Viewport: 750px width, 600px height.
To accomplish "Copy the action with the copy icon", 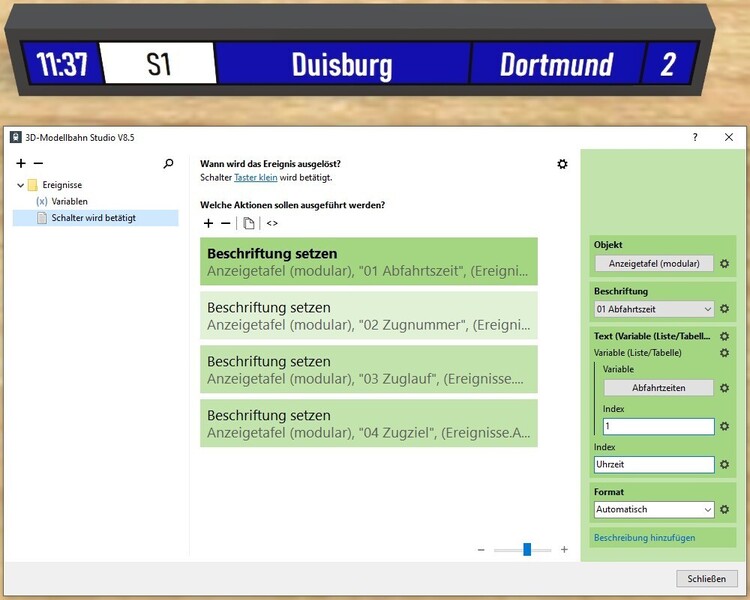I will [x=249, y=223].
